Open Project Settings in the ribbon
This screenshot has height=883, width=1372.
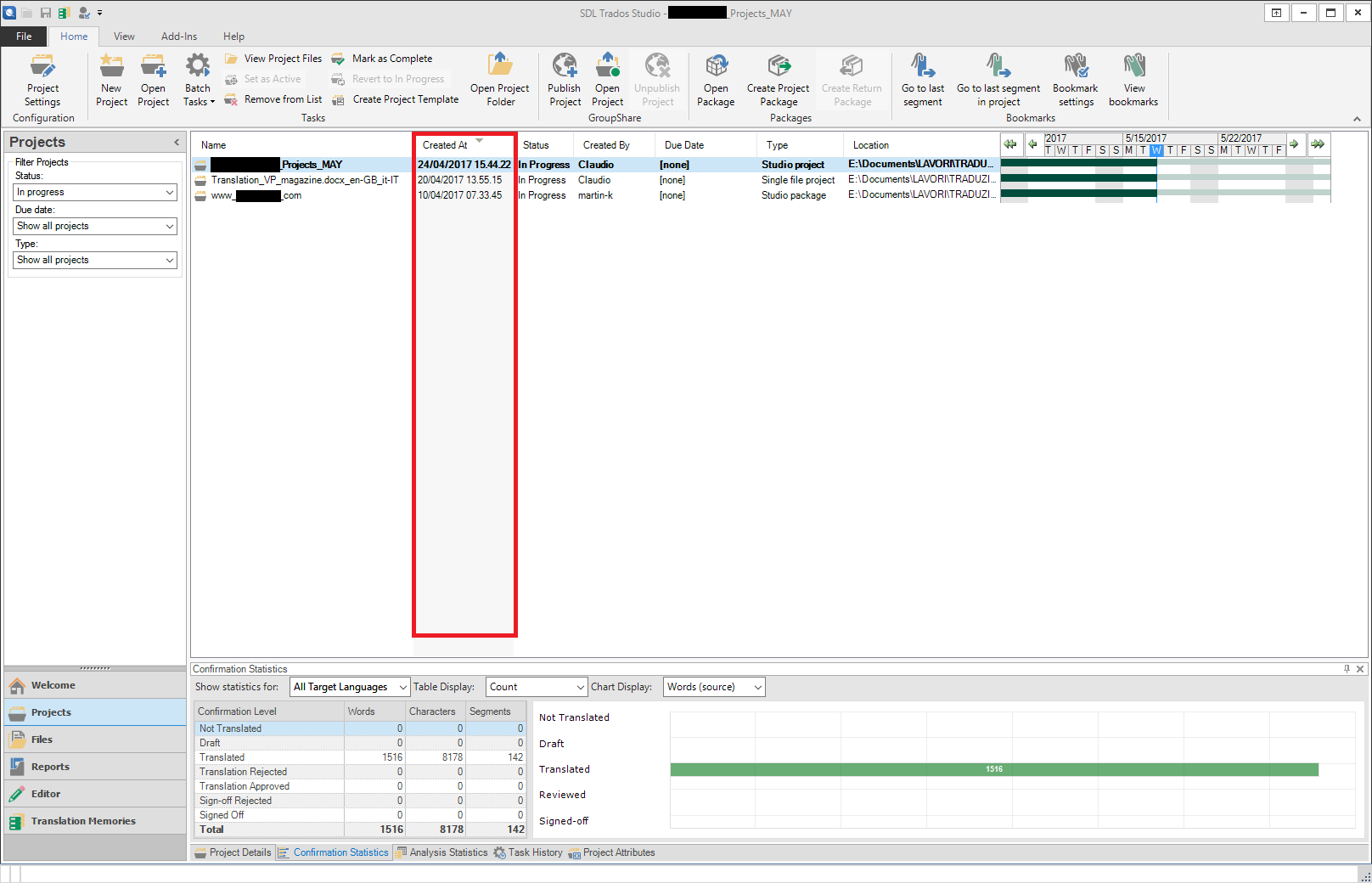click(42, 81)
